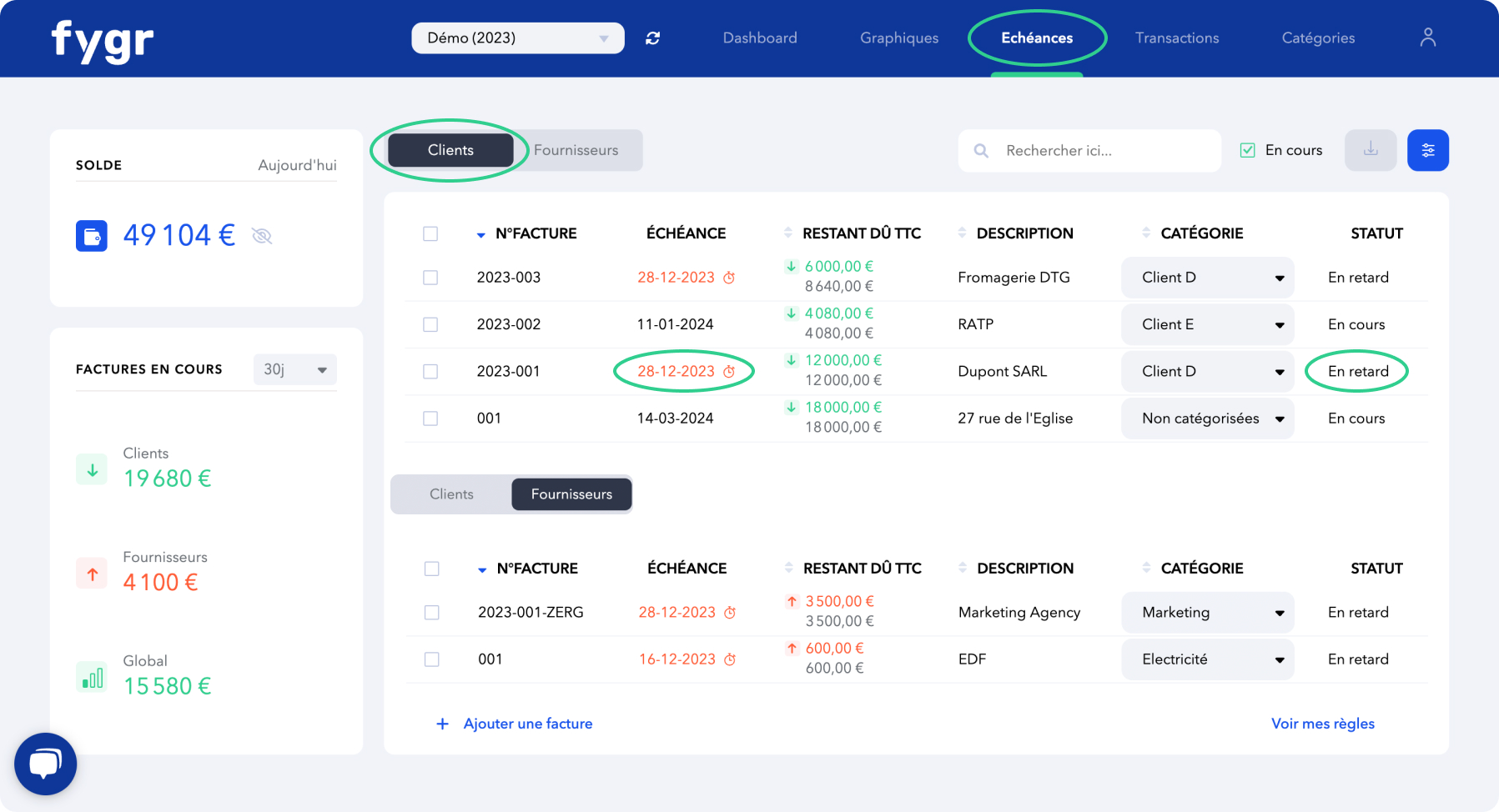The height and width of the screenshot is (812, 1499).
Task: Click the Rechercher ici search field
Action: tap(1089, 151)
